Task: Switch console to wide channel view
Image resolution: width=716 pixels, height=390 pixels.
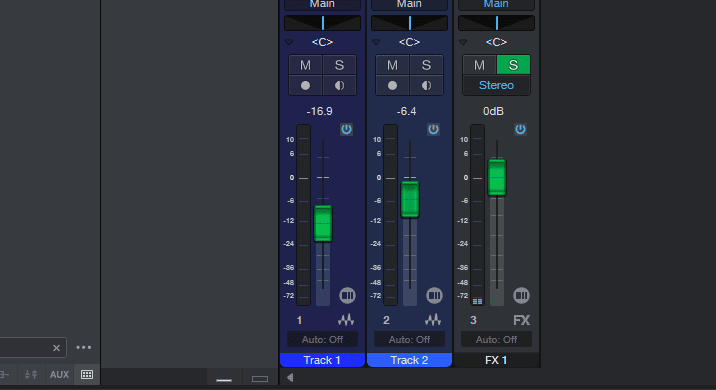Action: pyautogui.click(x=260, y=379)
